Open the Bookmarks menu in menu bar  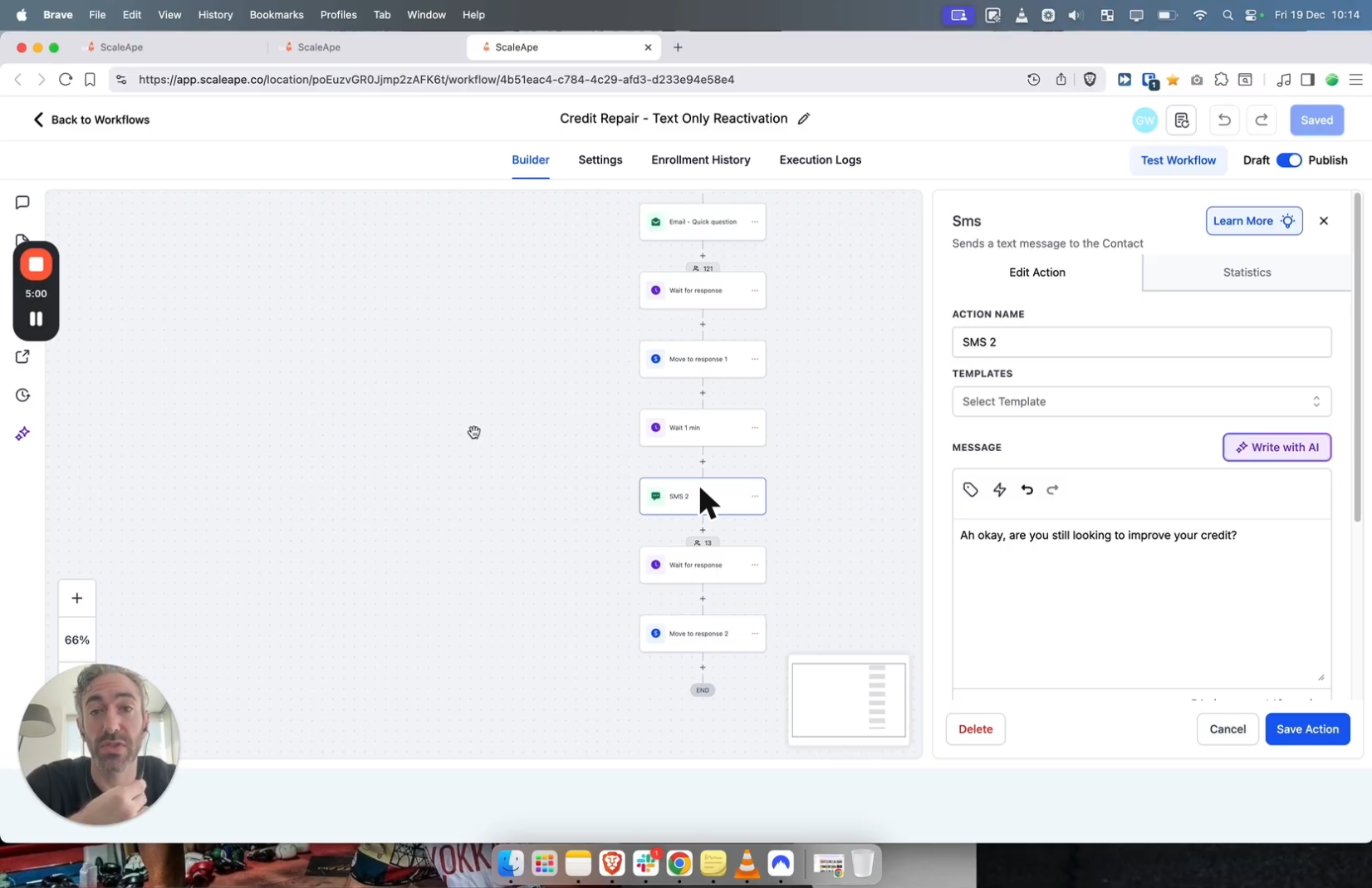point(276,15)
